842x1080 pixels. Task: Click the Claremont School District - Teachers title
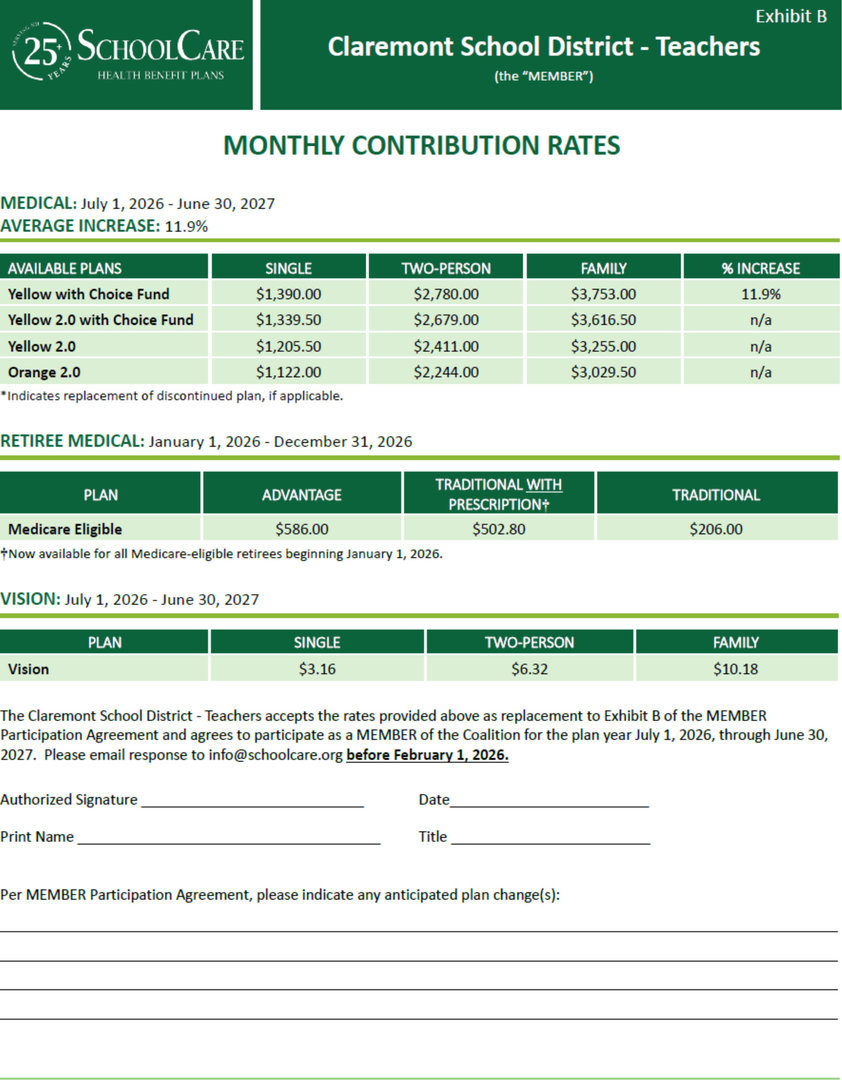pos(543,47)
